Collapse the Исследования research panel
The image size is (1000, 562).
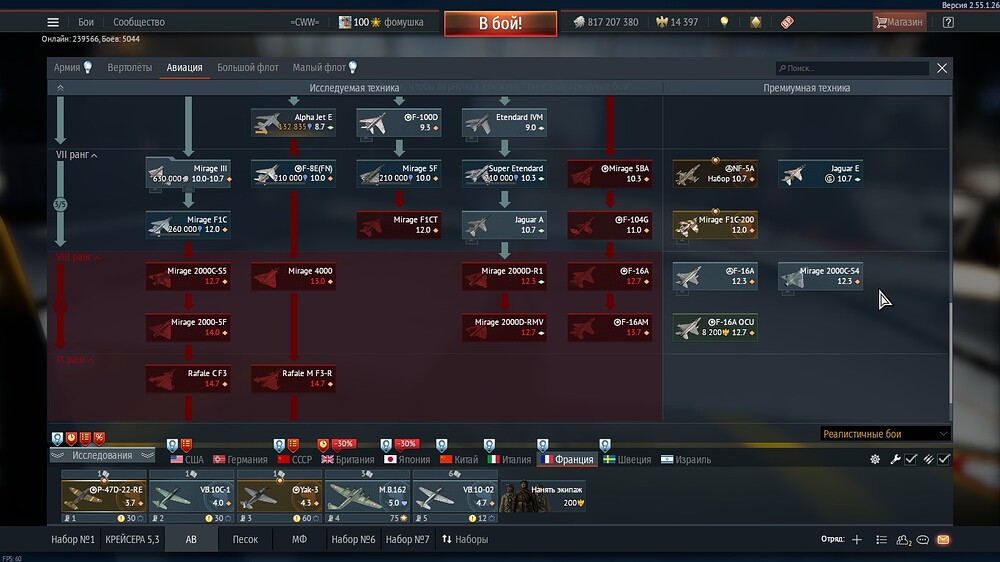pos(102,456)
